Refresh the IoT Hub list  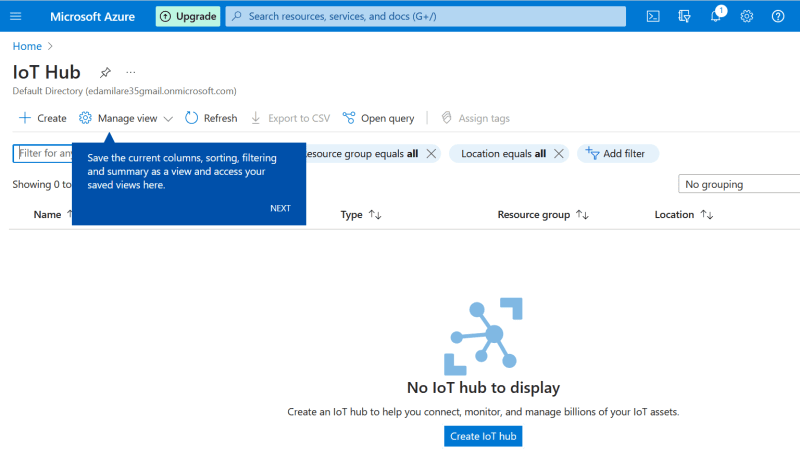tap(211, 118)
